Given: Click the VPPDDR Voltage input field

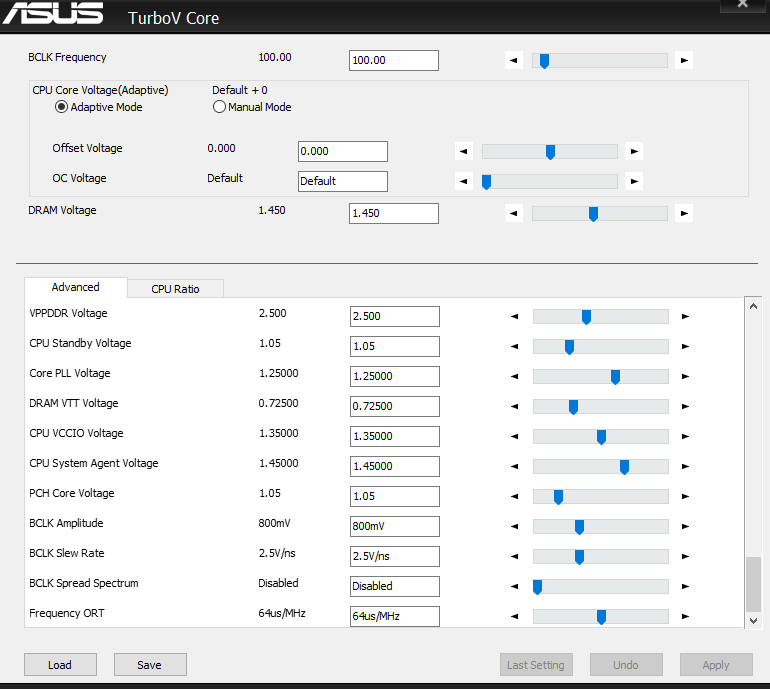Looking at the screenshot, I should (395, 316).
